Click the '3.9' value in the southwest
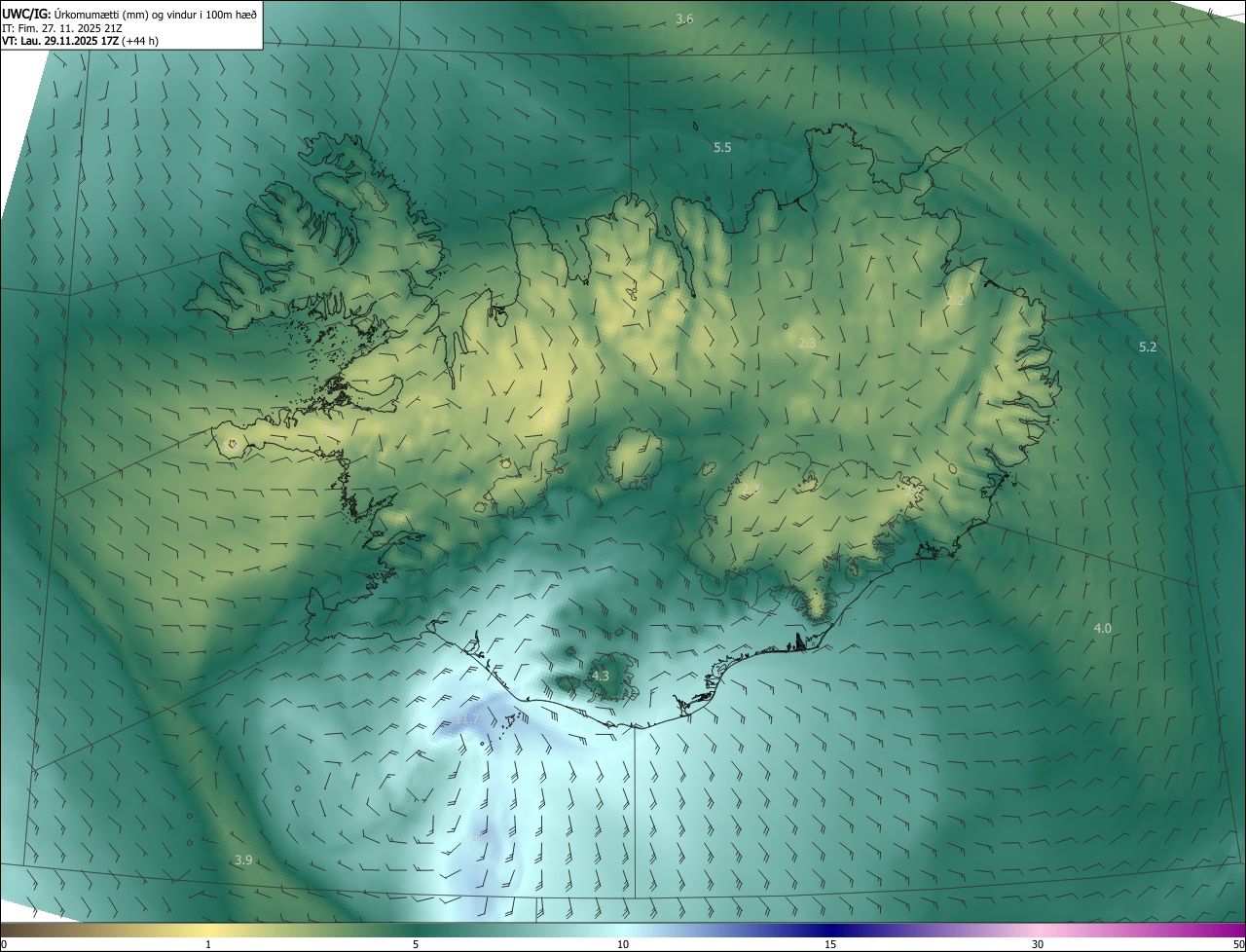 pos(243,860)
